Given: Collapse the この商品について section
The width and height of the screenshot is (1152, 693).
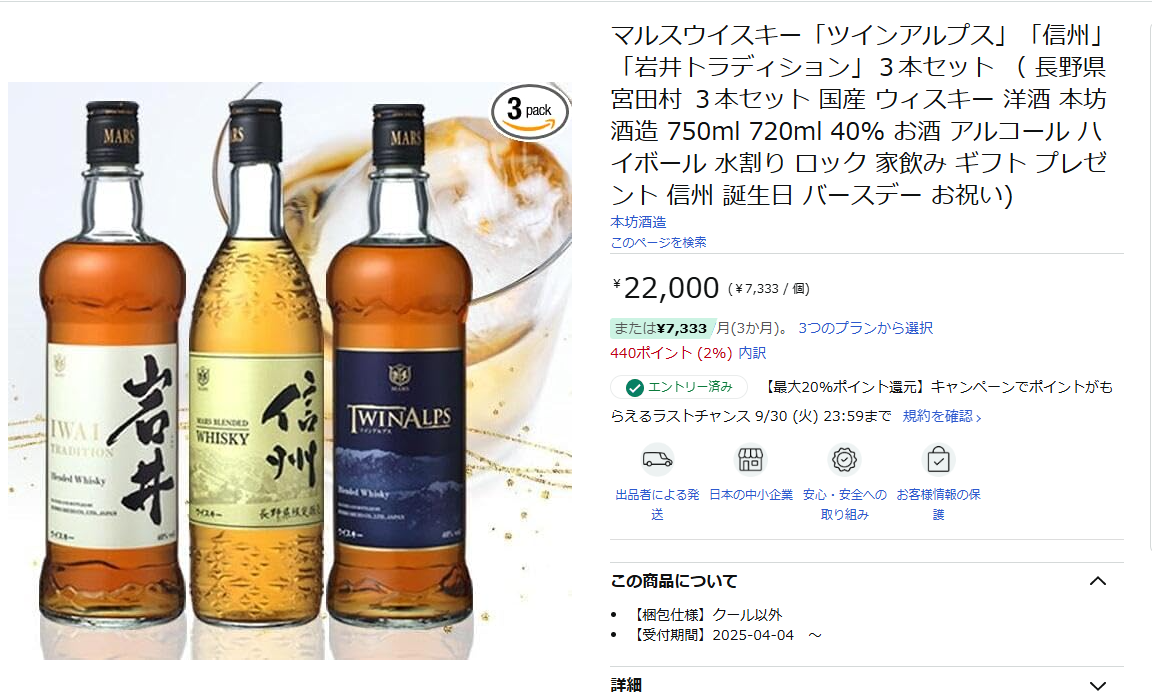Looking at the screenshot, I should click(1098, 581).
